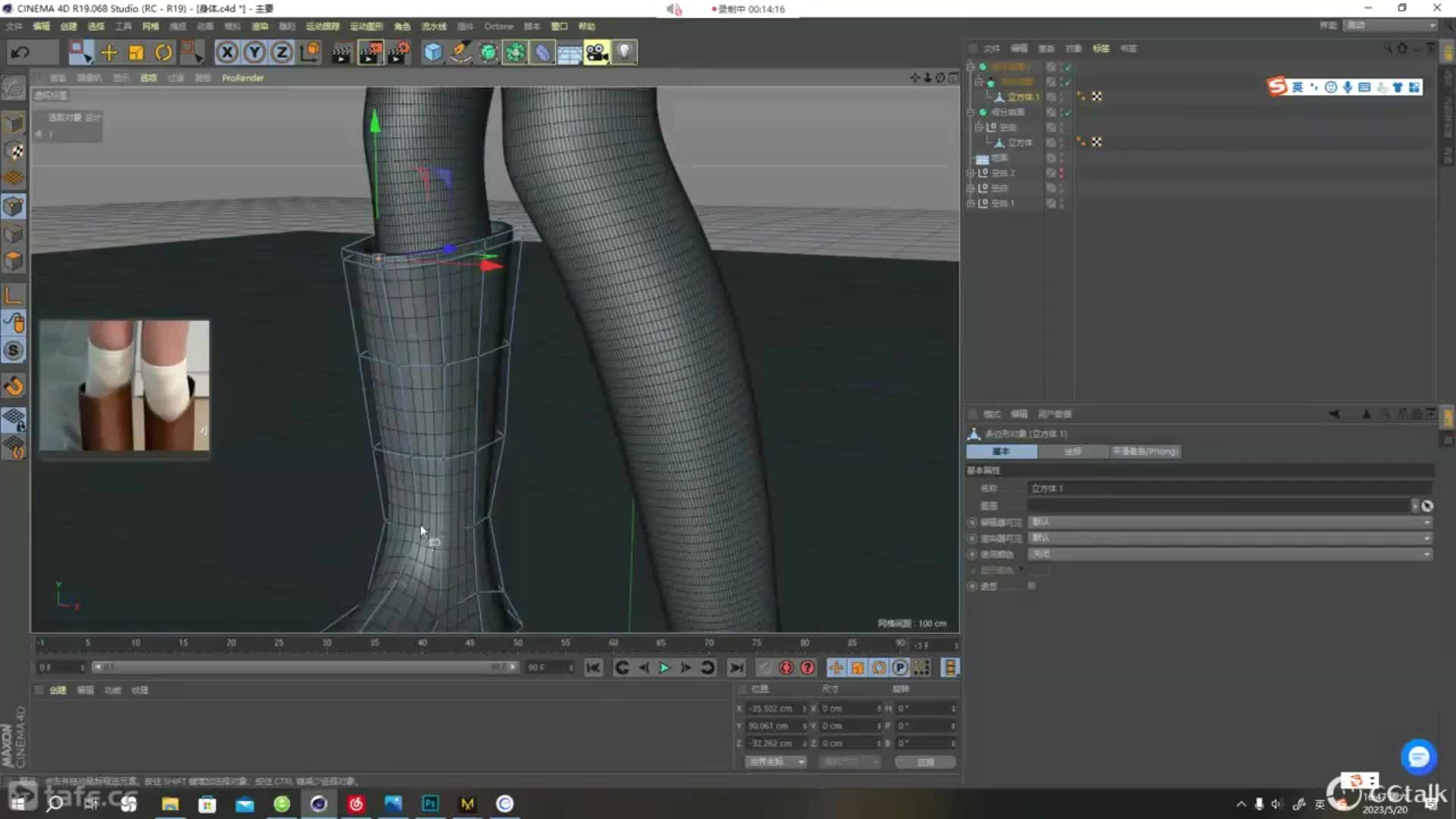Toggle Y axis lock

pyautogui.click(x=254, y=52)
